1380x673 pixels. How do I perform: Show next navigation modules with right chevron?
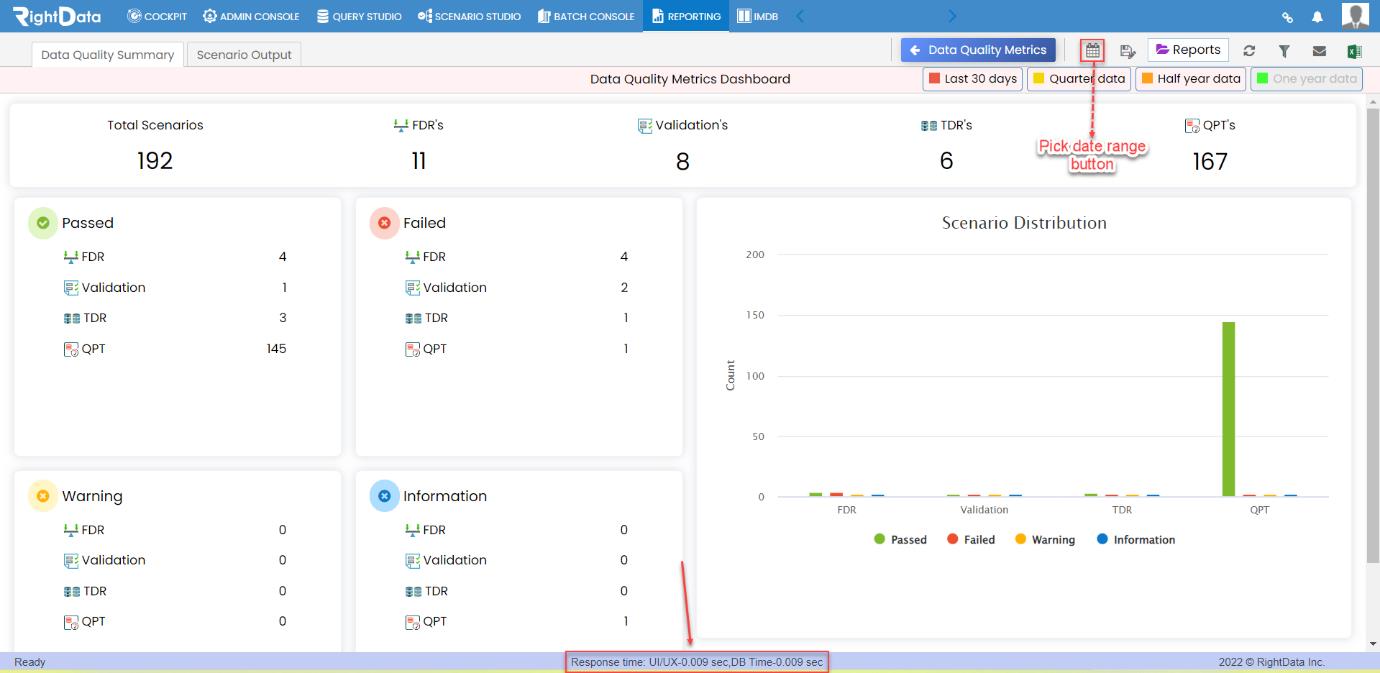(952, 16)
